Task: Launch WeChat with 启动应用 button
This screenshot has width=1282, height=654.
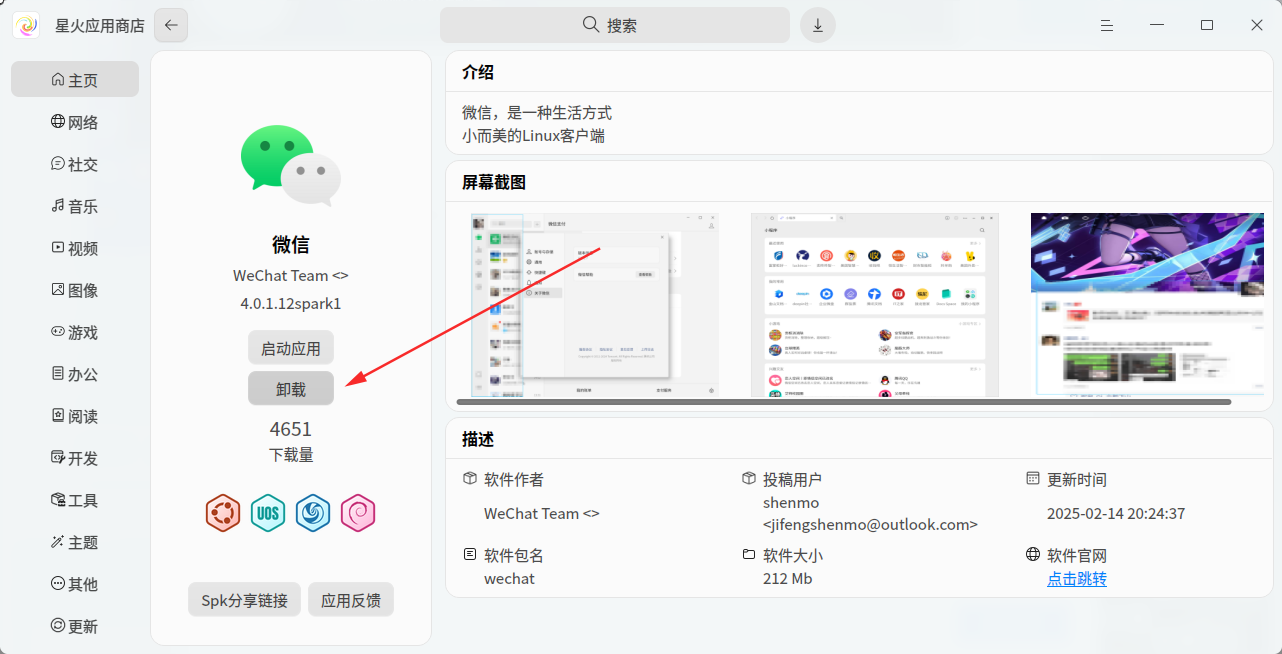Action: tap(291, 348)
